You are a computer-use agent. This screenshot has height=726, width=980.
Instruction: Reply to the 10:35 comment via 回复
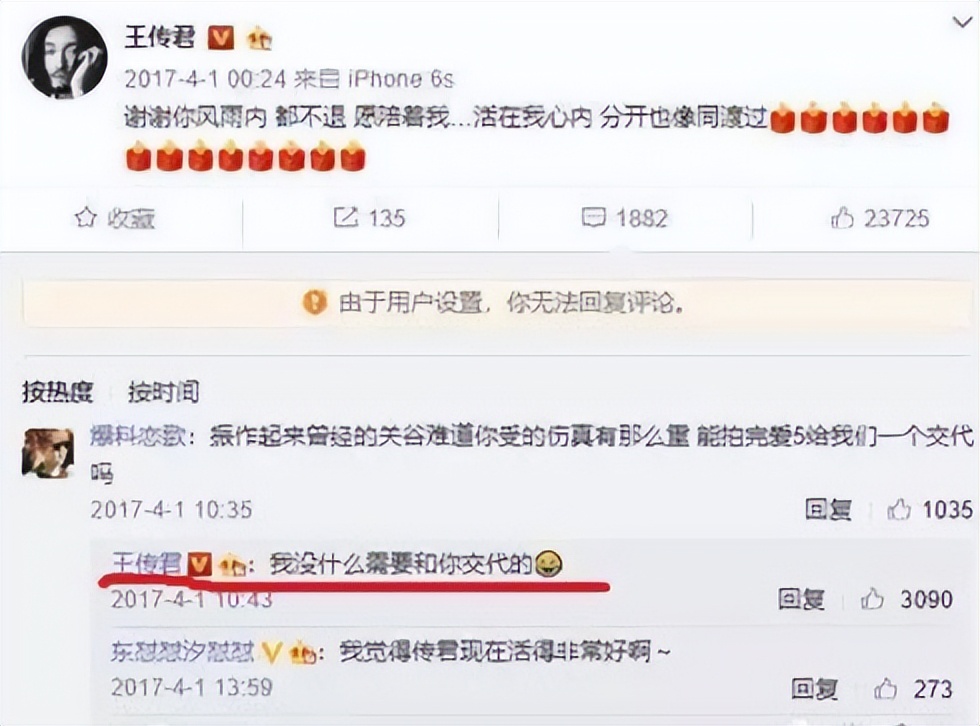coord(828,510)
